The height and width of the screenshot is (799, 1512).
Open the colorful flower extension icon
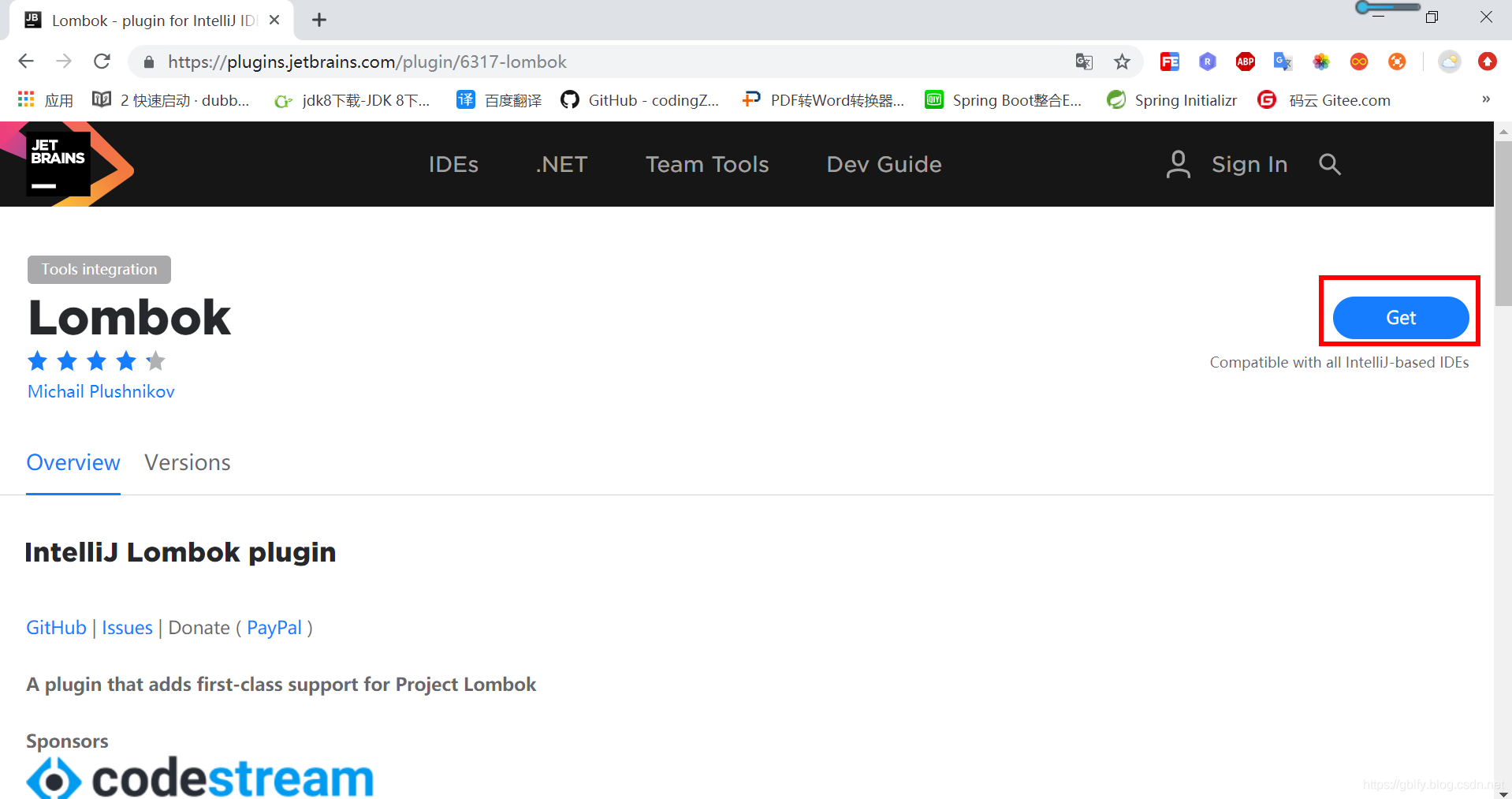click(x=1321, y=62)
